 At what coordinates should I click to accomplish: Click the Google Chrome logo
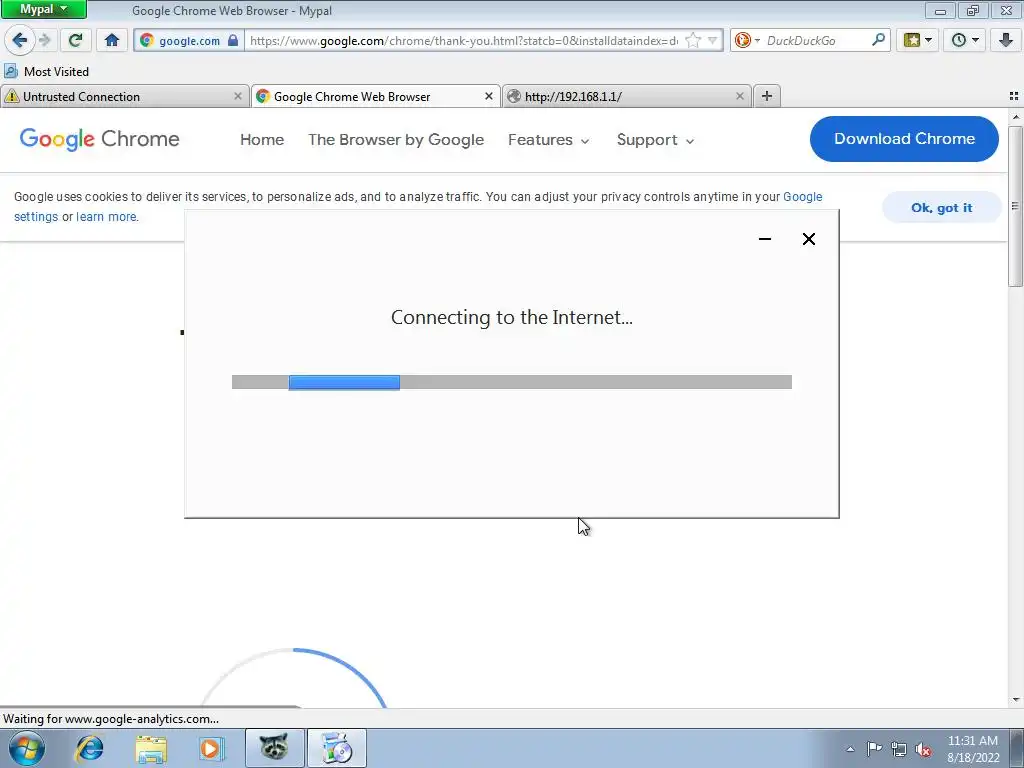(x=99, y=139)
